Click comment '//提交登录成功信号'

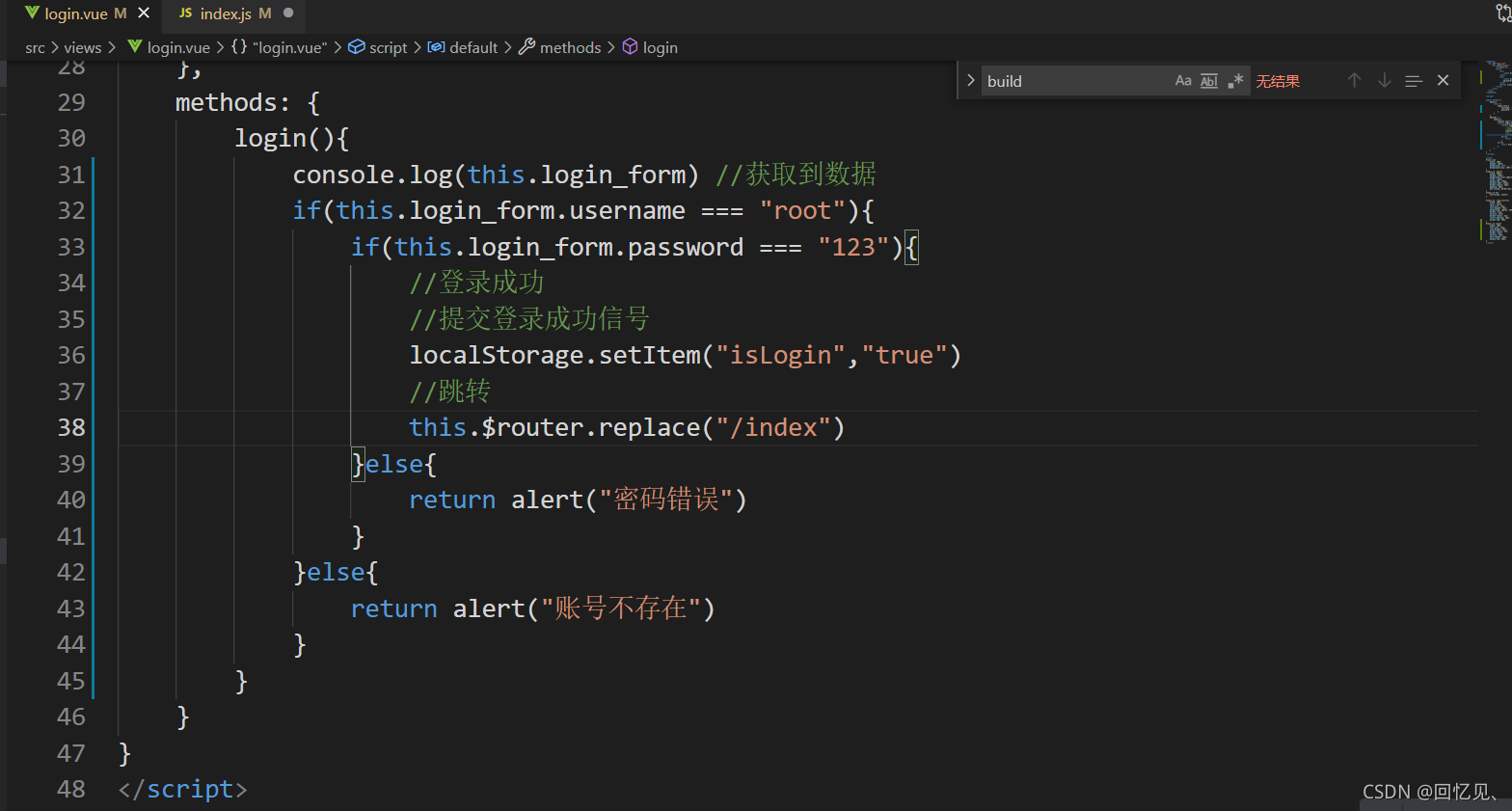point(529,319)
